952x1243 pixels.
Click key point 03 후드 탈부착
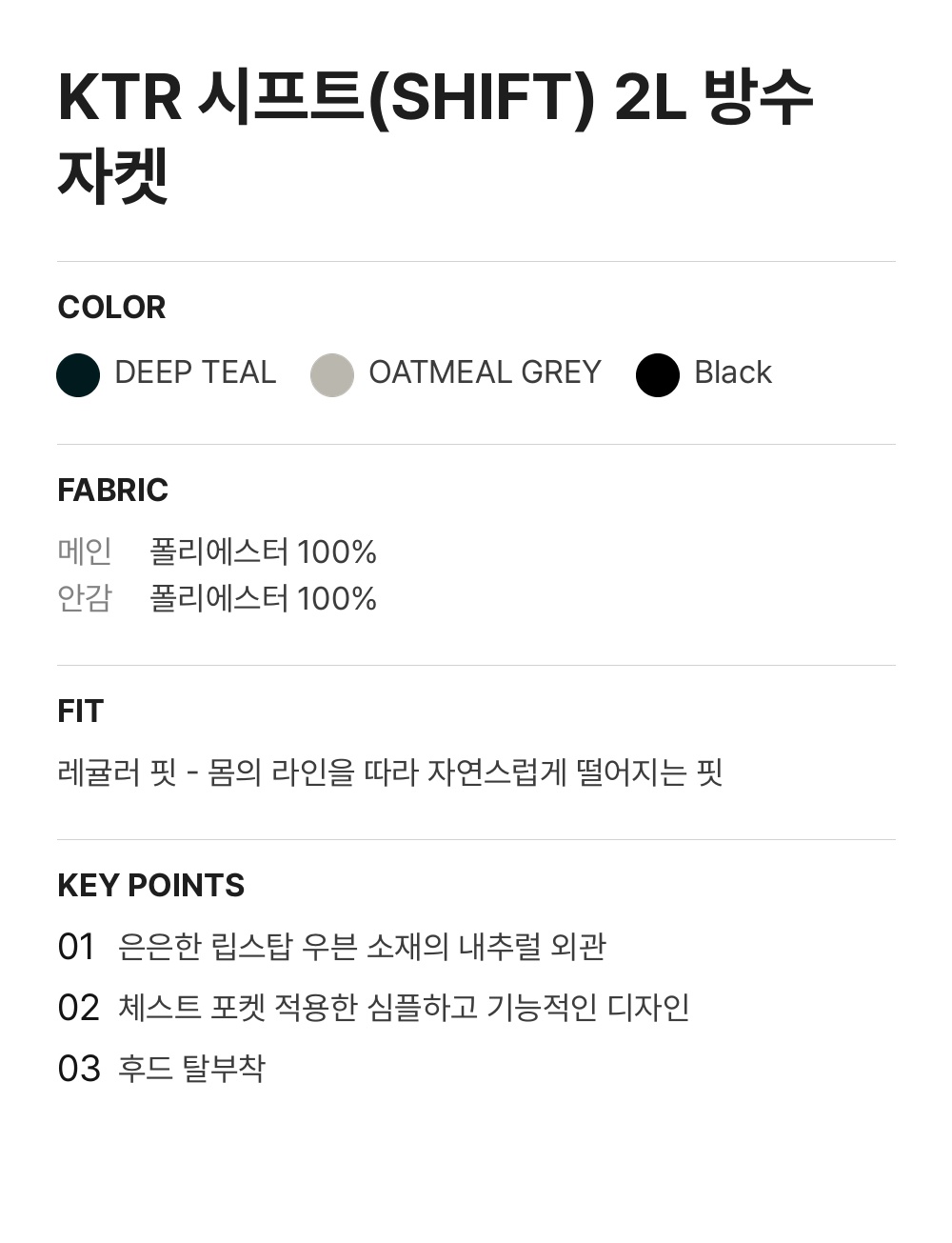191,1069
